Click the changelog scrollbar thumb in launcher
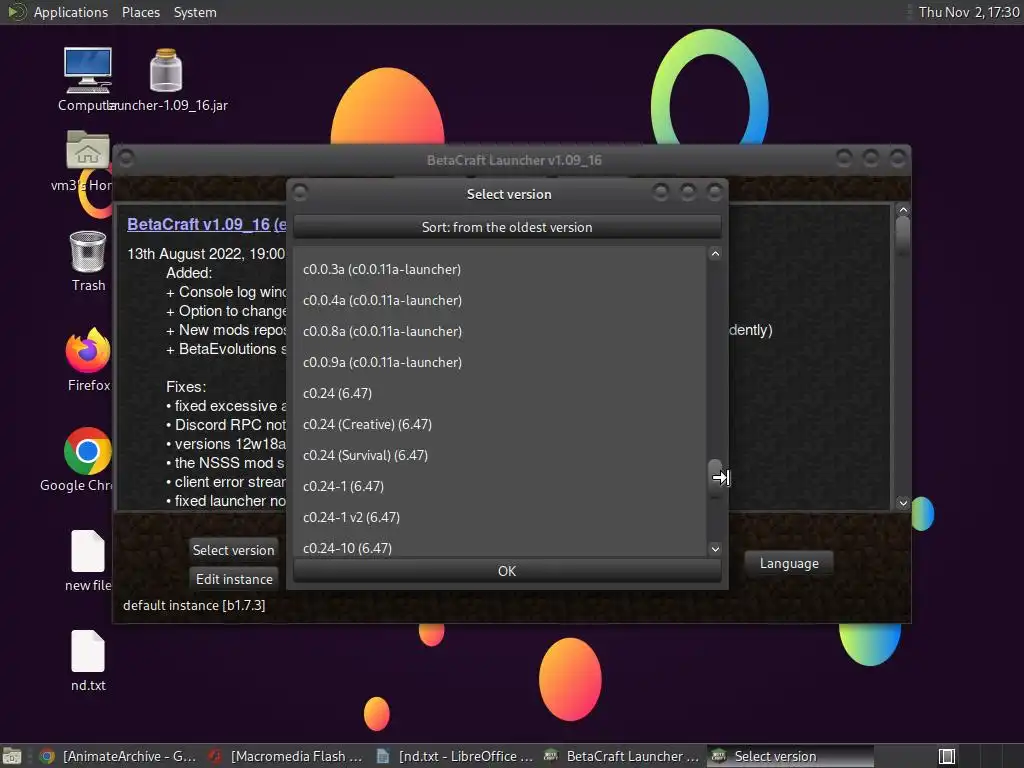 [x=903, y=235]
